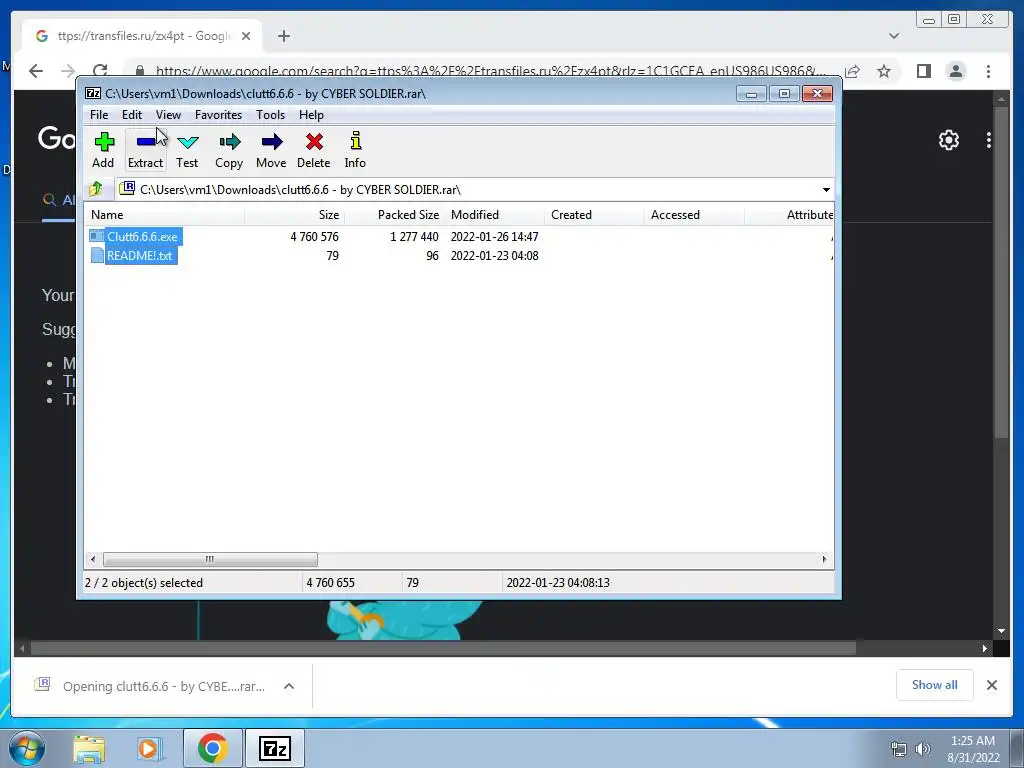Expand the archive path dropdown arrow
This screenshot has height=768, width=1024.
point(826,189)
